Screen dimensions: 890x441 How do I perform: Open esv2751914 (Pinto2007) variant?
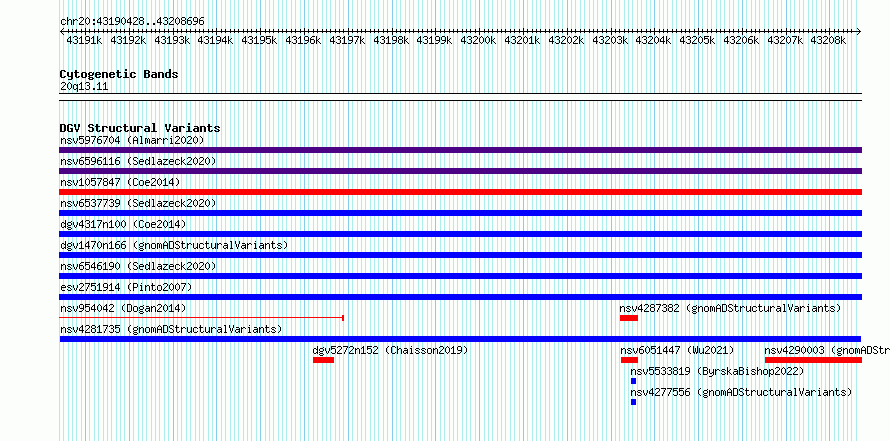click(x=126, y=287)
